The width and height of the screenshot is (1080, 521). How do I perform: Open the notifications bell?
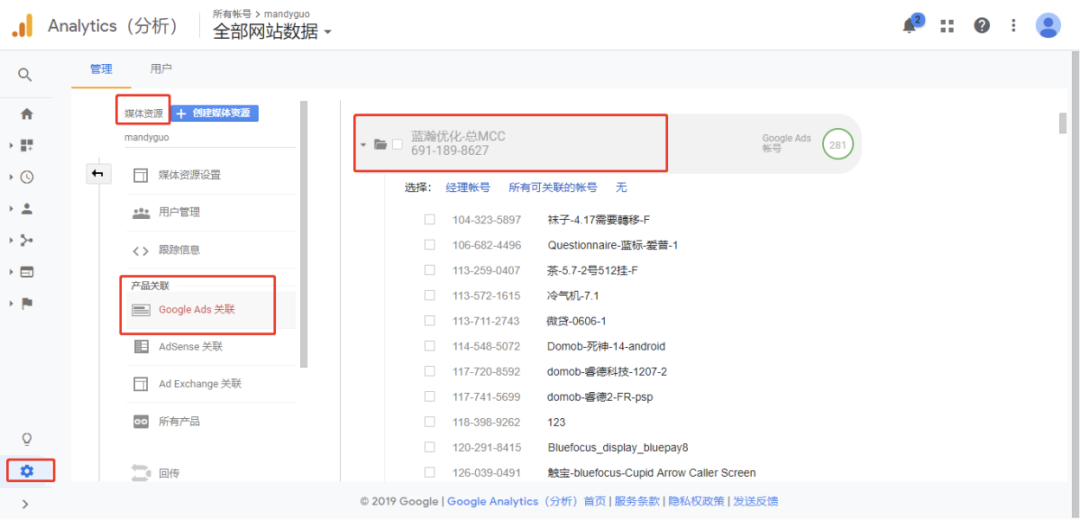pos(909,25)
